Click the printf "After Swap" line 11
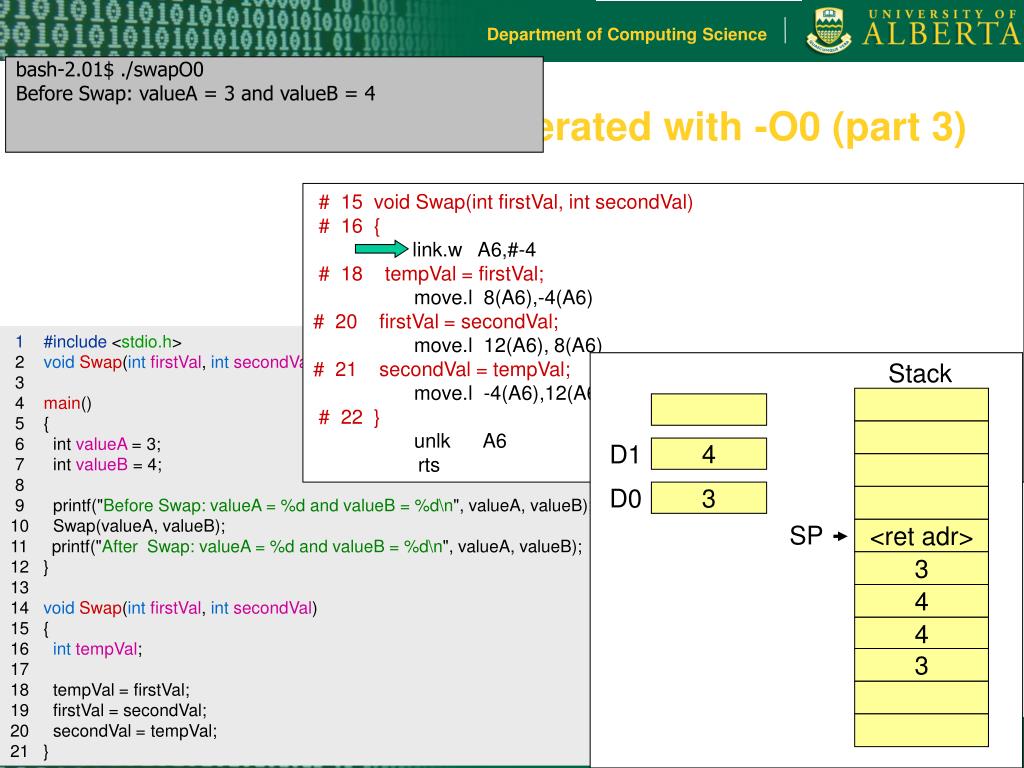1024x768 pixels. coord(317,547)
